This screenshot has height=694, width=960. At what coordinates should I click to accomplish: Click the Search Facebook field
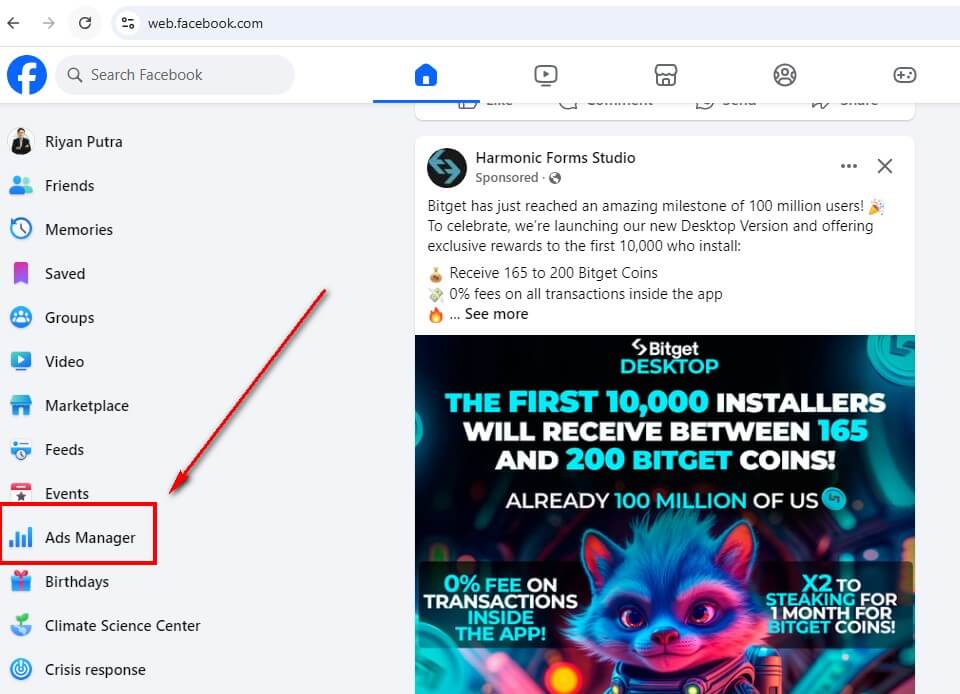[175, 75]
